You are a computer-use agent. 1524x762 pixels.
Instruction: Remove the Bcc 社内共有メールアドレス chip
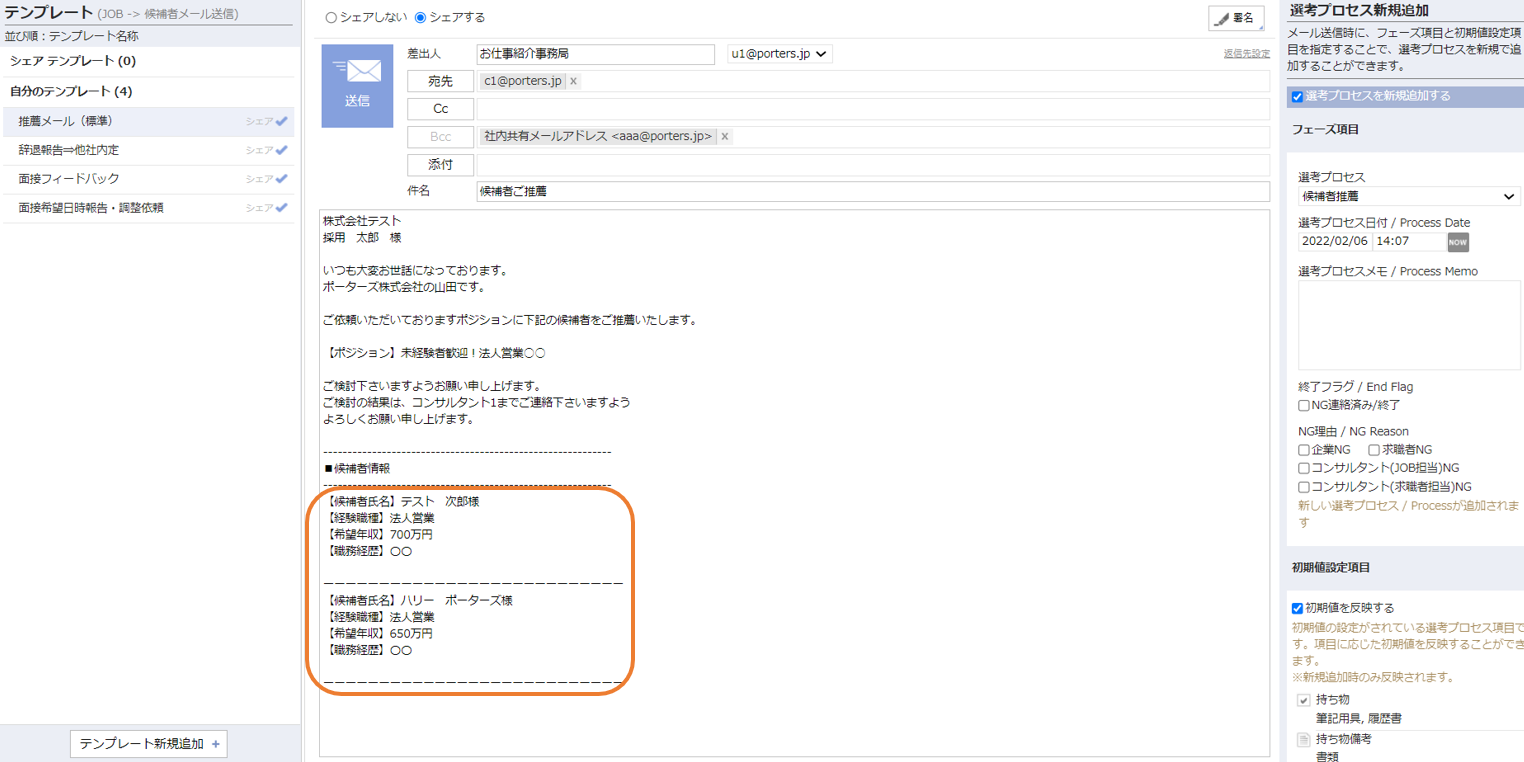(725, 136)
